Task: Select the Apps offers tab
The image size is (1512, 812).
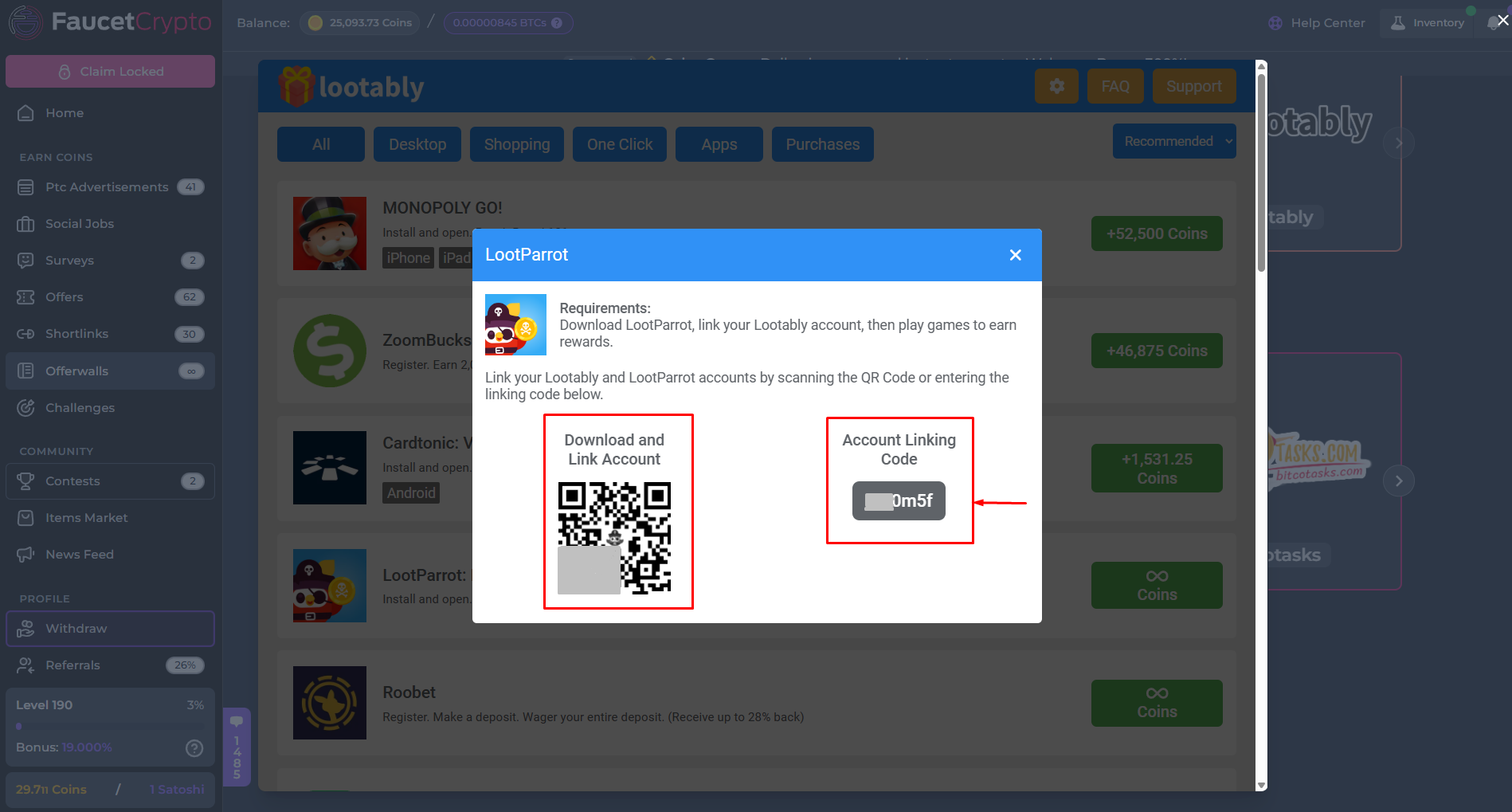Action: tap(719, 144)
